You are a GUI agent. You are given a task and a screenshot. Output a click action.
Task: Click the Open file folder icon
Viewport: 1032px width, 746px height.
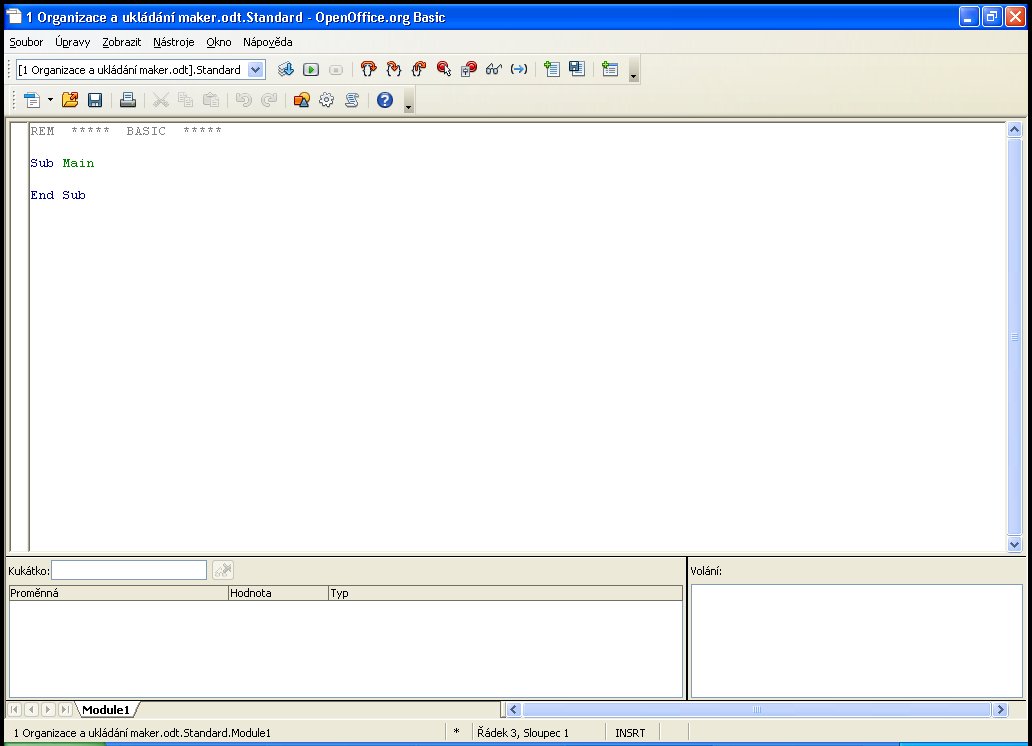[x=70, y=100]
